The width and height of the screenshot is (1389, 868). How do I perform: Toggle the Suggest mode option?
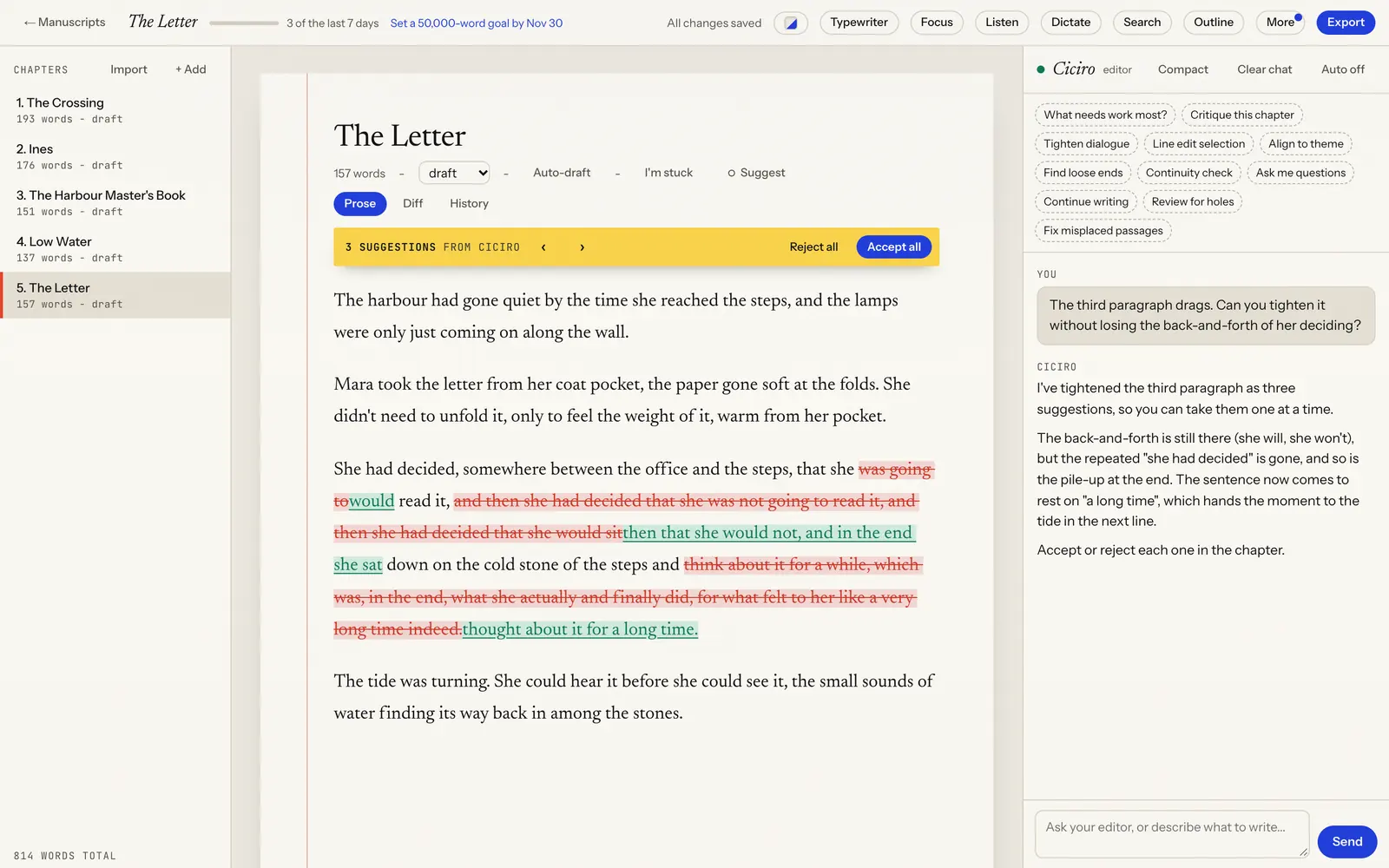pyautogui.click(x=756, y=173)
